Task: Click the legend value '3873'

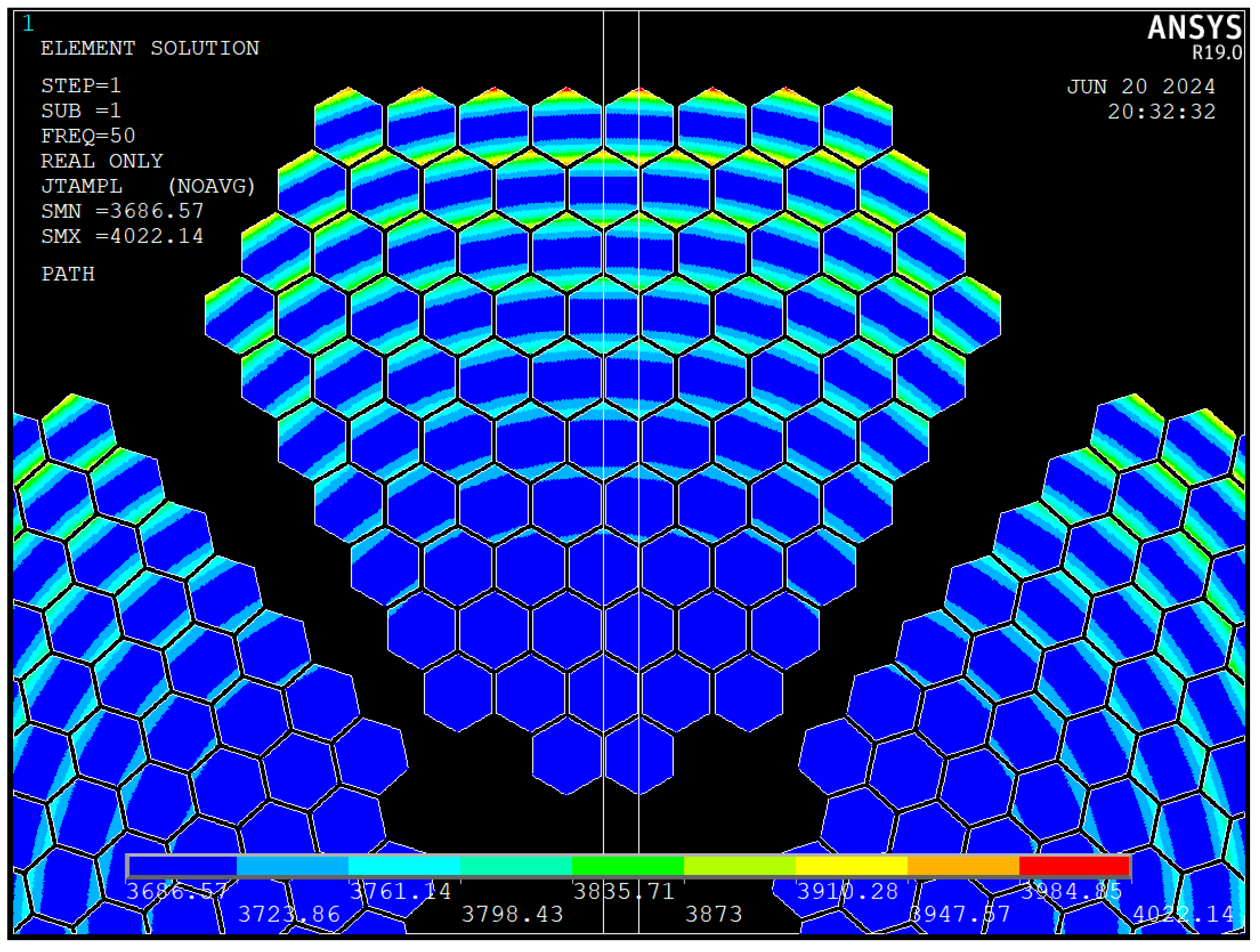Action: (x=714, y=914)
